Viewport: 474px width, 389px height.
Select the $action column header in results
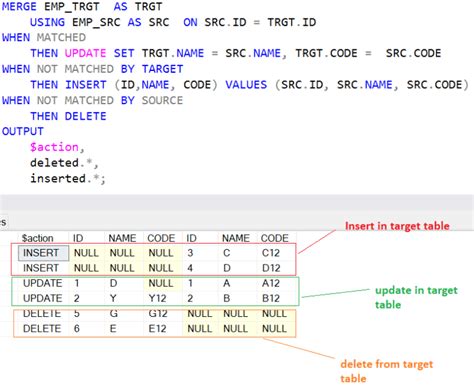coord(38,238)
